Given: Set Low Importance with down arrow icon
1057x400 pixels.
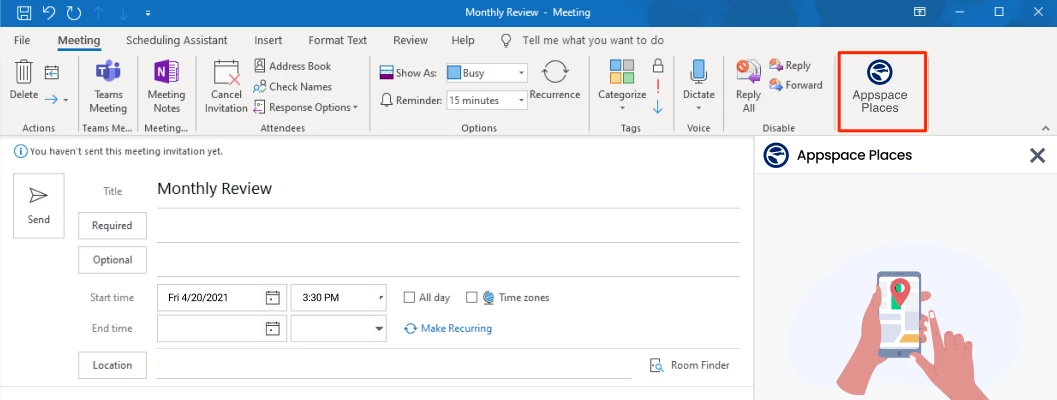Looking at the screenshot, I should [658, 107].
